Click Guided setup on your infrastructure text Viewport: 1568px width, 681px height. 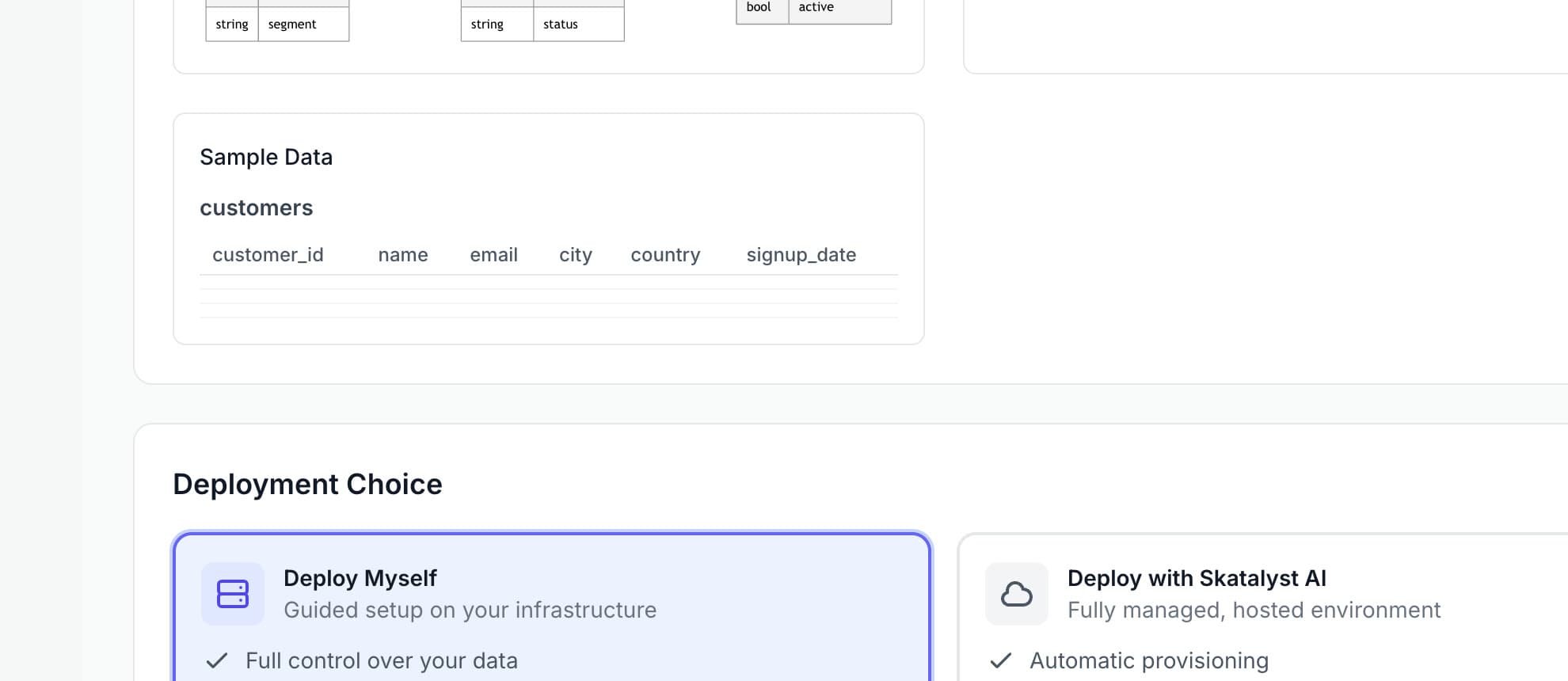470,610
